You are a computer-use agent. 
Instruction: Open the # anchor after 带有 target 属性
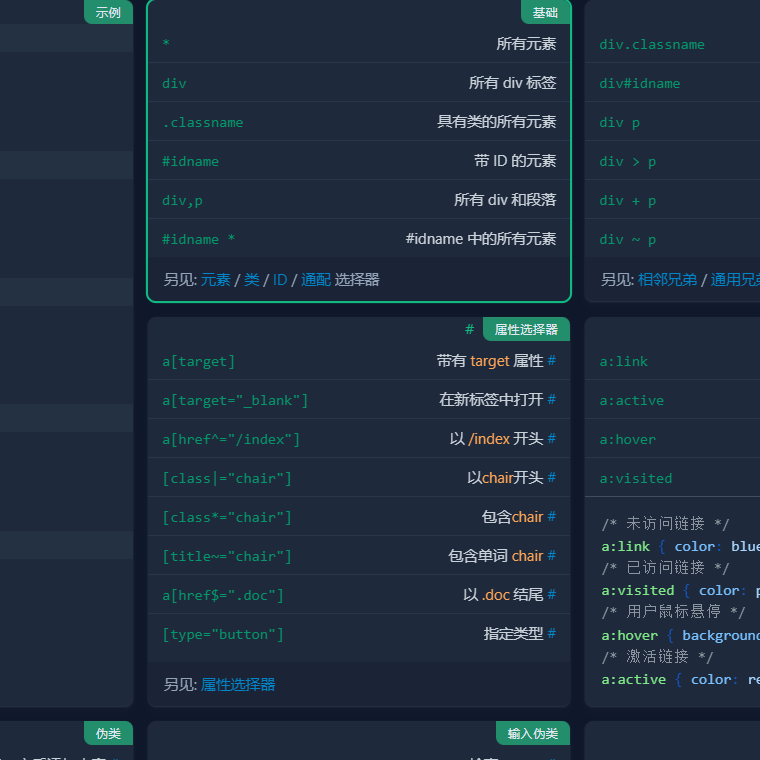pos(552,361)
